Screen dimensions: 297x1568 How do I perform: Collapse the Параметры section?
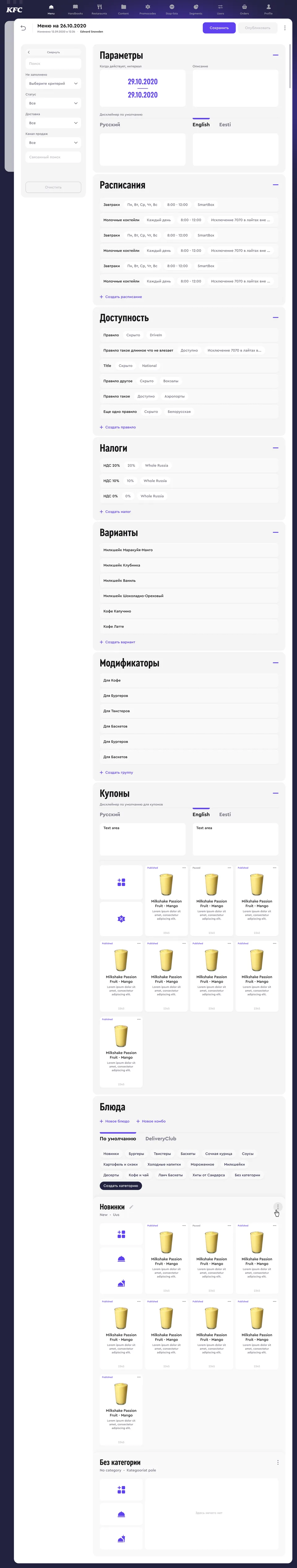point(276,55)
